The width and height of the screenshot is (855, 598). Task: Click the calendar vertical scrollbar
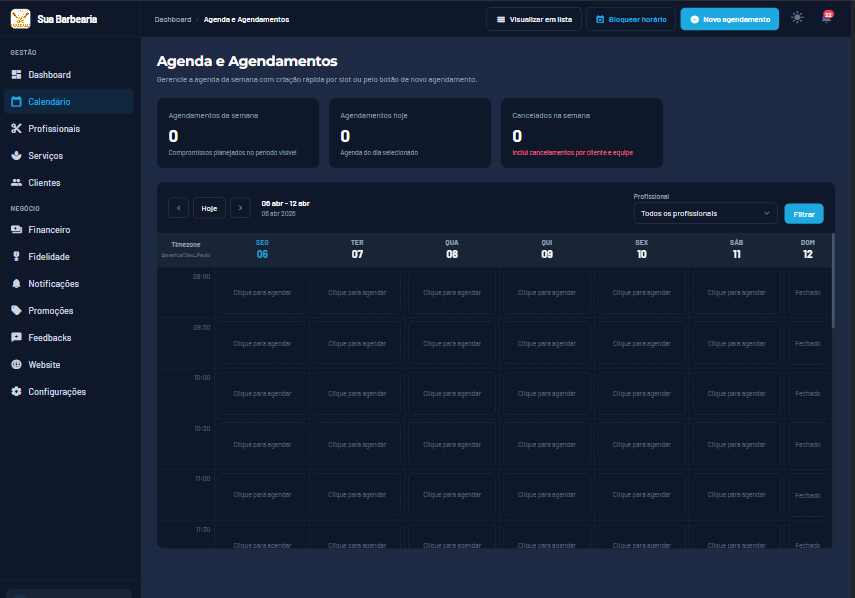(832, 280)
